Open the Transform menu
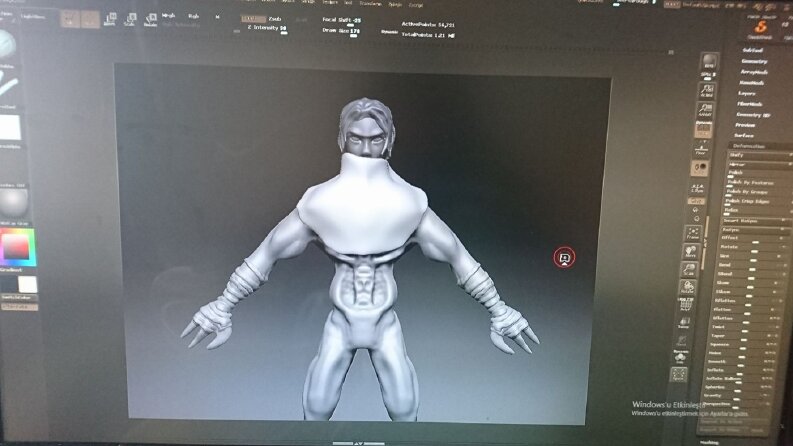This screenshot has height=446, width=793. 370,4
